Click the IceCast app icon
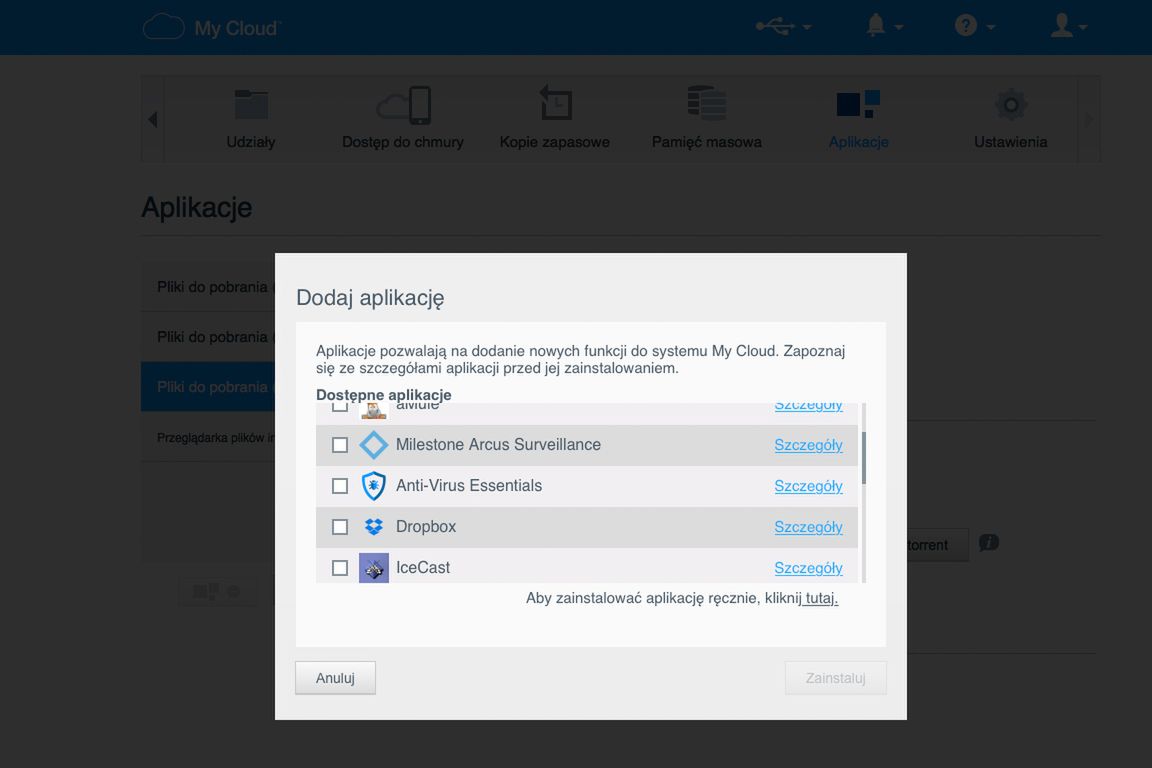Viewport: 1152px width, 768px height. pos(373,568)
